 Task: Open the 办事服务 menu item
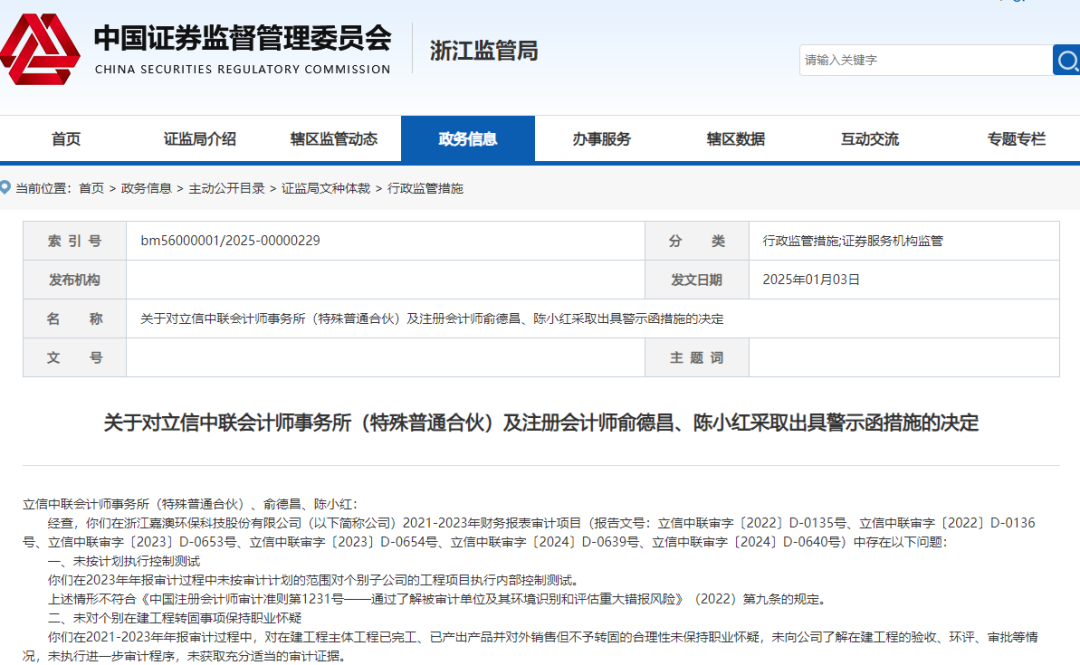pyautogui.click(x=602, y=139)
